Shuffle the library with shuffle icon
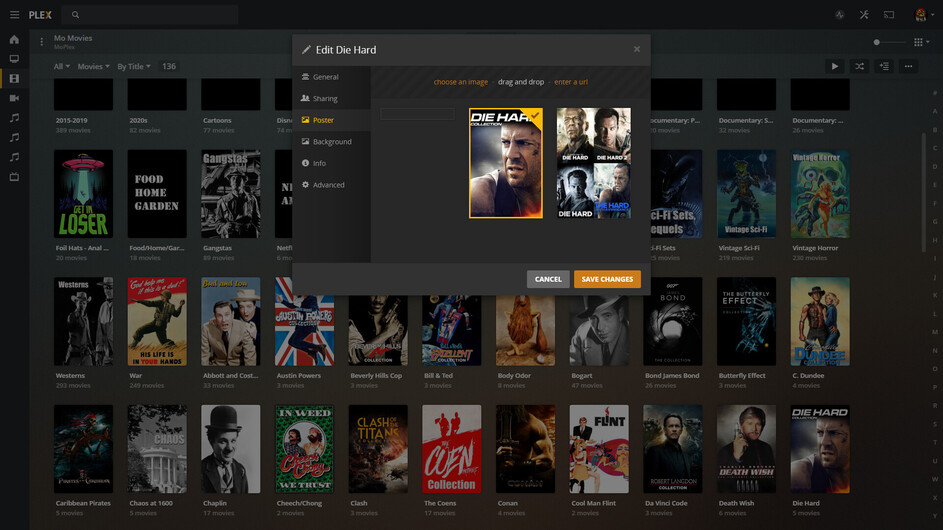 (x=859, y=66)
